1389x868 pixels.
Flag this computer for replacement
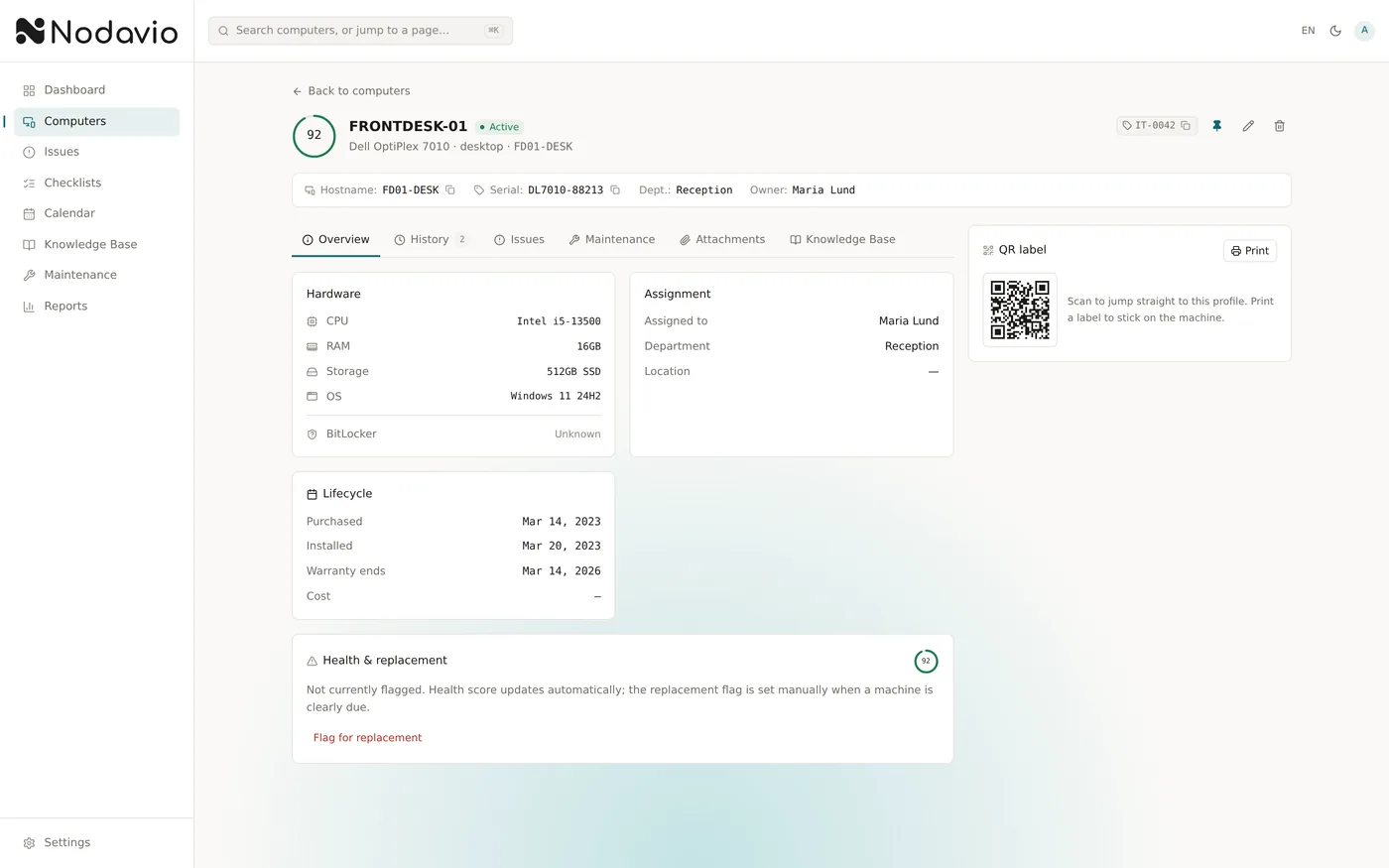tap(368, 738)
